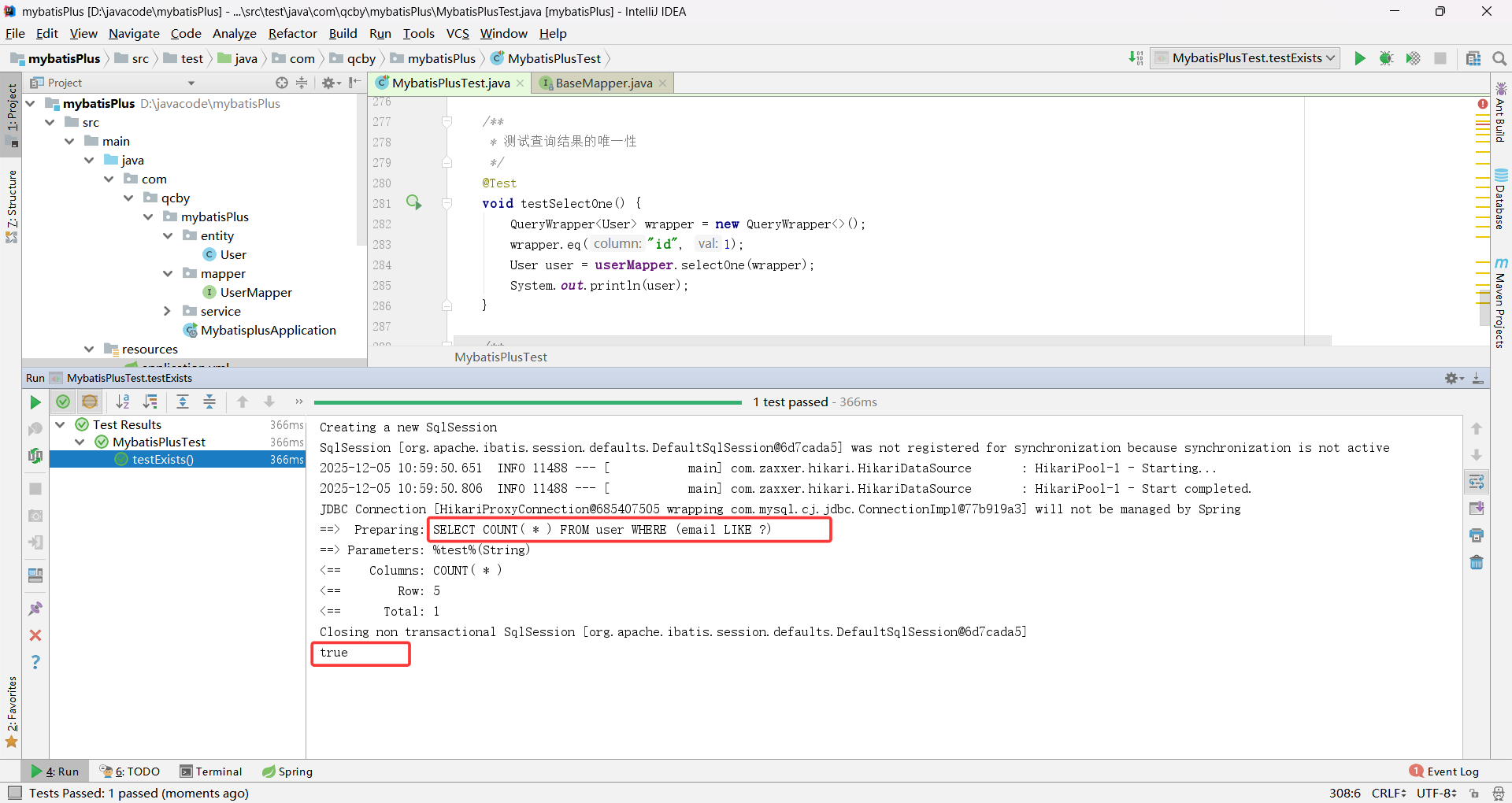Select UserMapper in the project tree
The width and height of the screenshot is (1512, 803).
[x=256, y=292]
